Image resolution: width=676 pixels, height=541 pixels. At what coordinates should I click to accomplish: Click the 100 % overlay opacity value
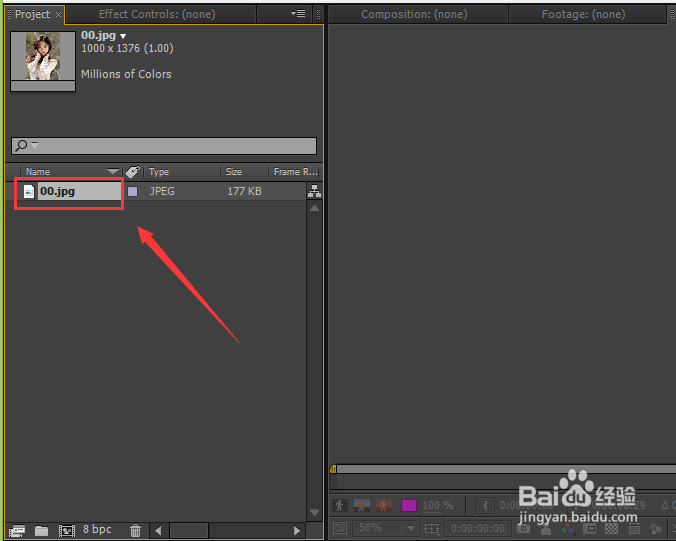438,505
